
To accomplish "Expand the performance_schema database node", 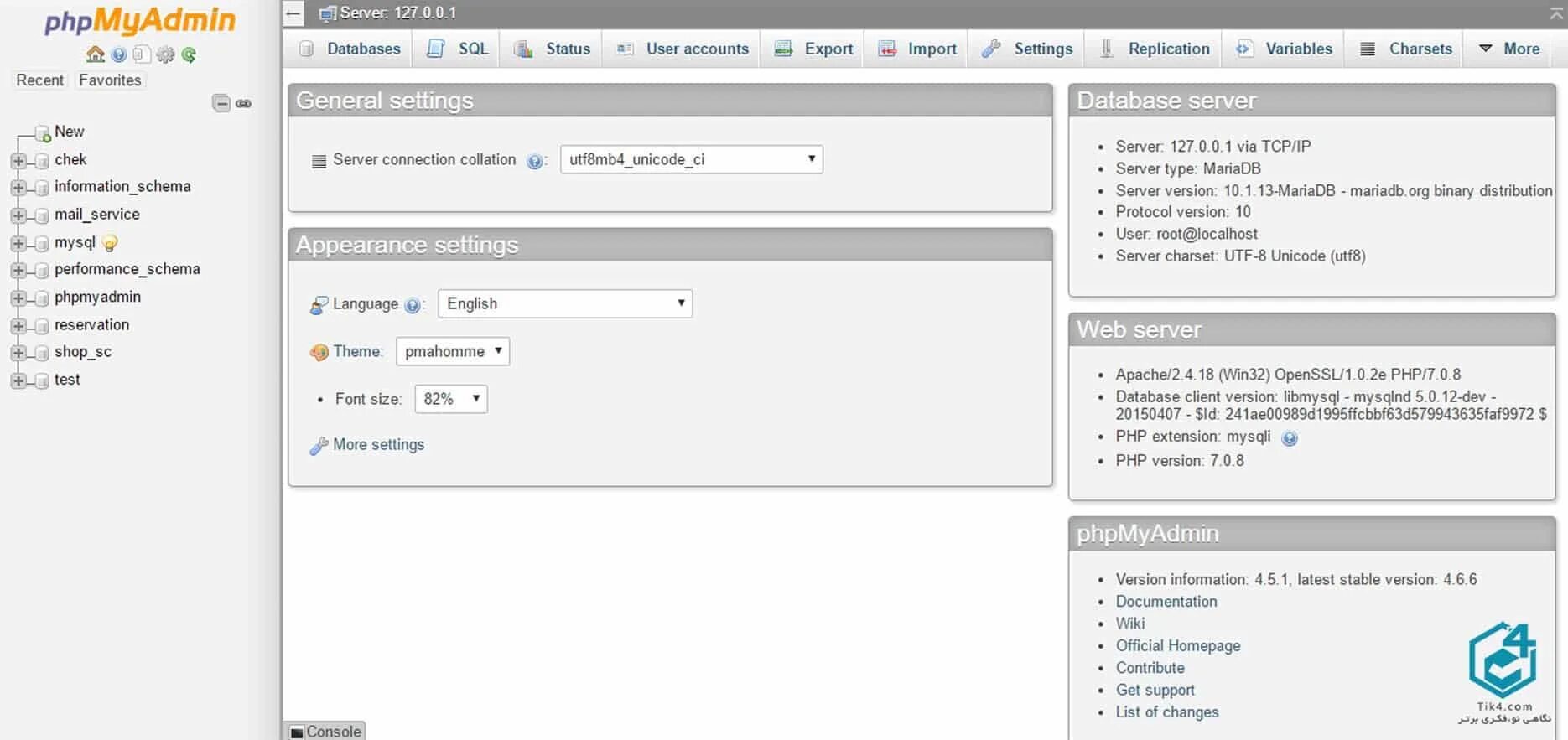I will pyautogui.click(x=18, y=271).
